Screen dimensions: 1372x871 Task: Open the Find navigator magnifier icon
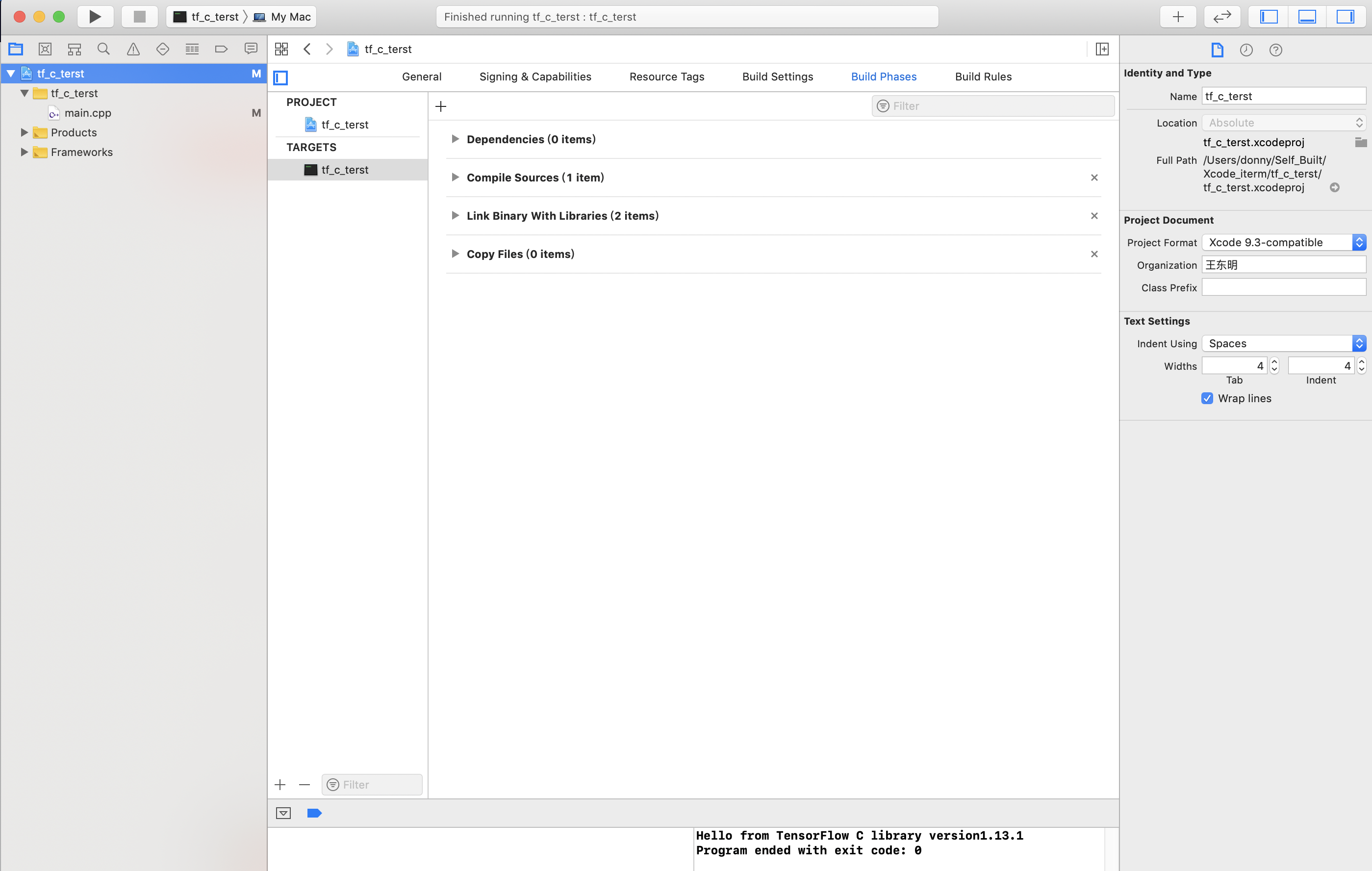[103, 49]
